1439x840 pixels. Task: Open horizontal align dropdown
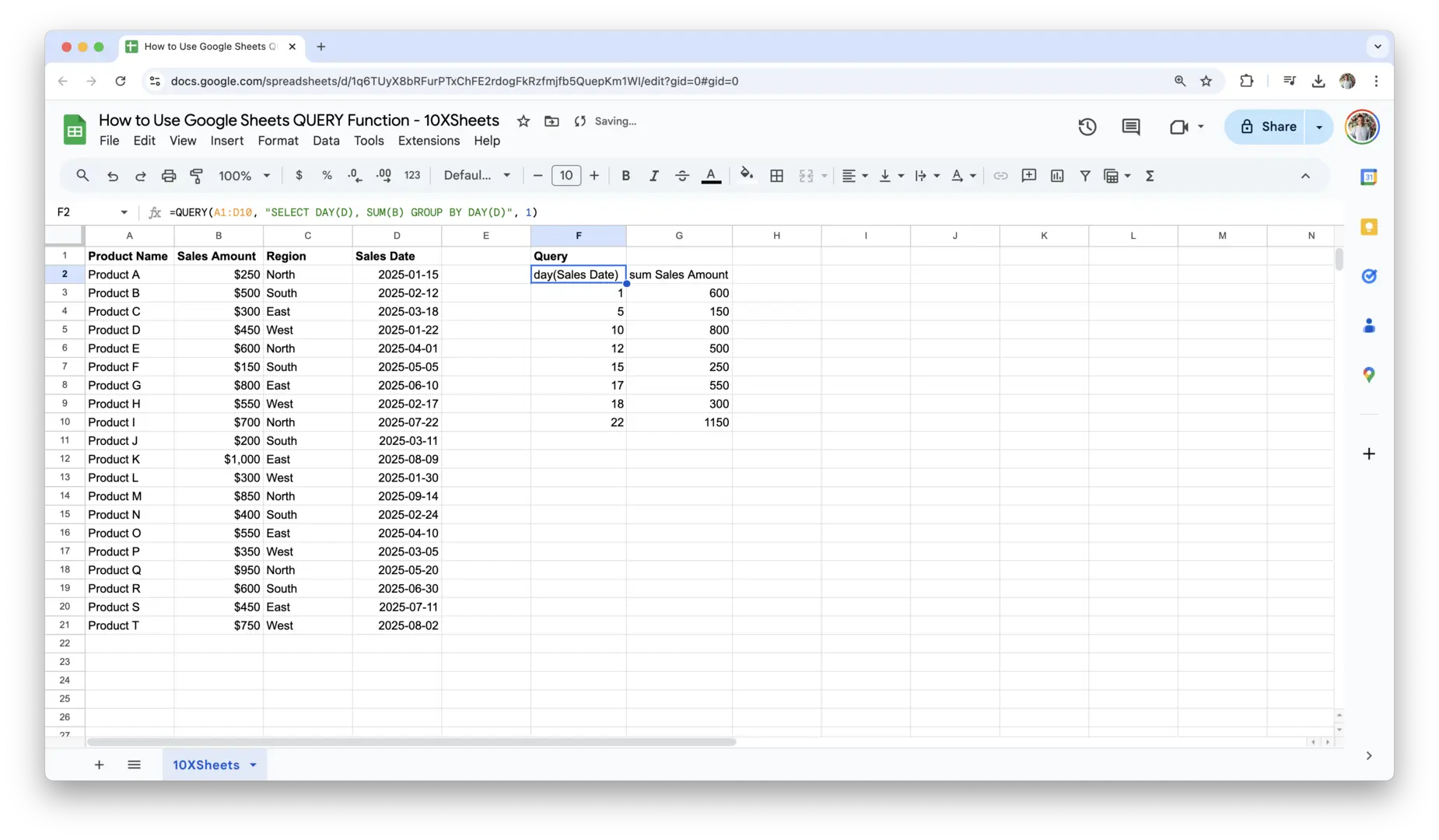pyautogui.click(x=854, y=176)
